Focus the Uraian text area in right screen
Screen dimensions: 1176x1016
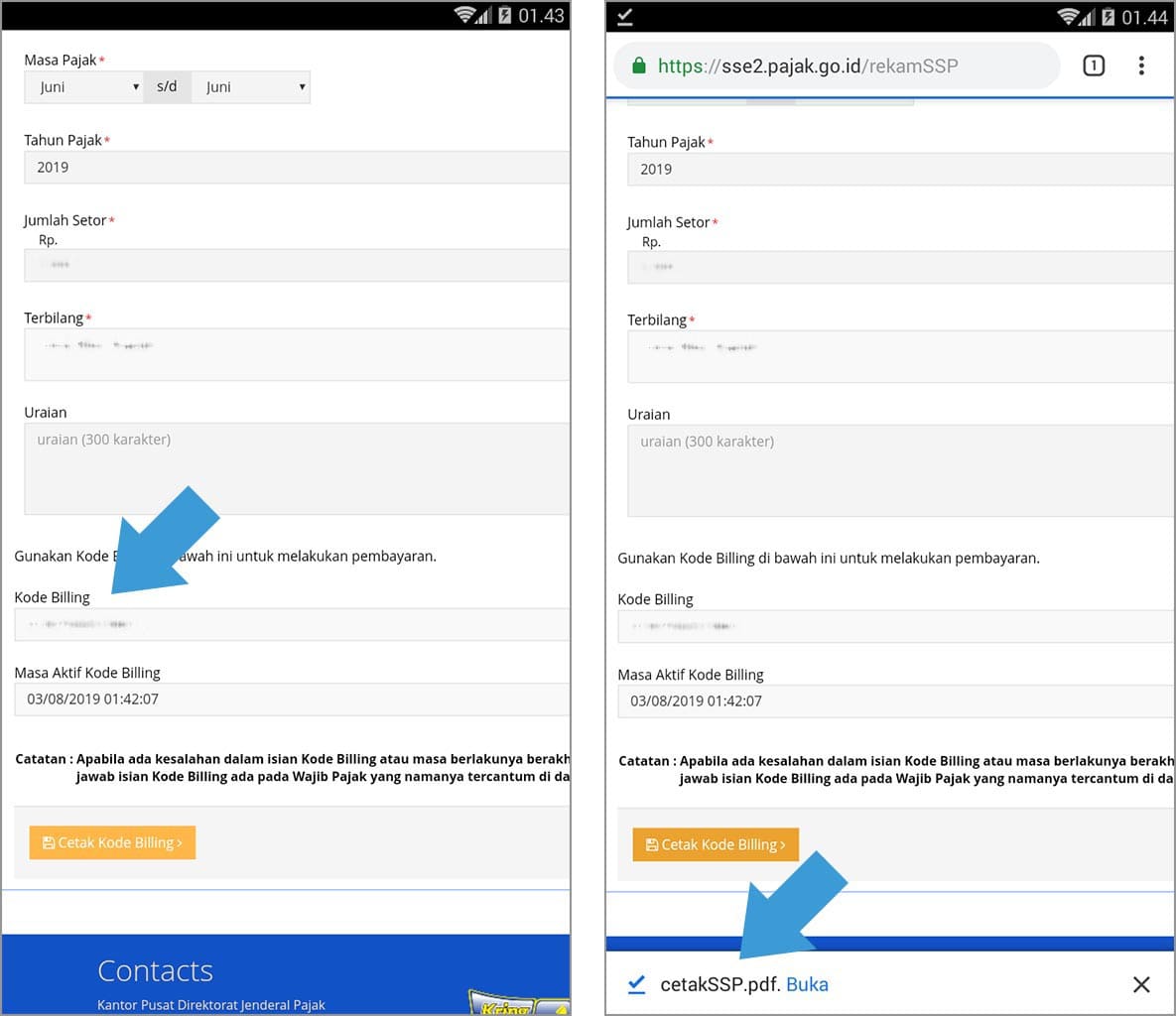point(901,471)
